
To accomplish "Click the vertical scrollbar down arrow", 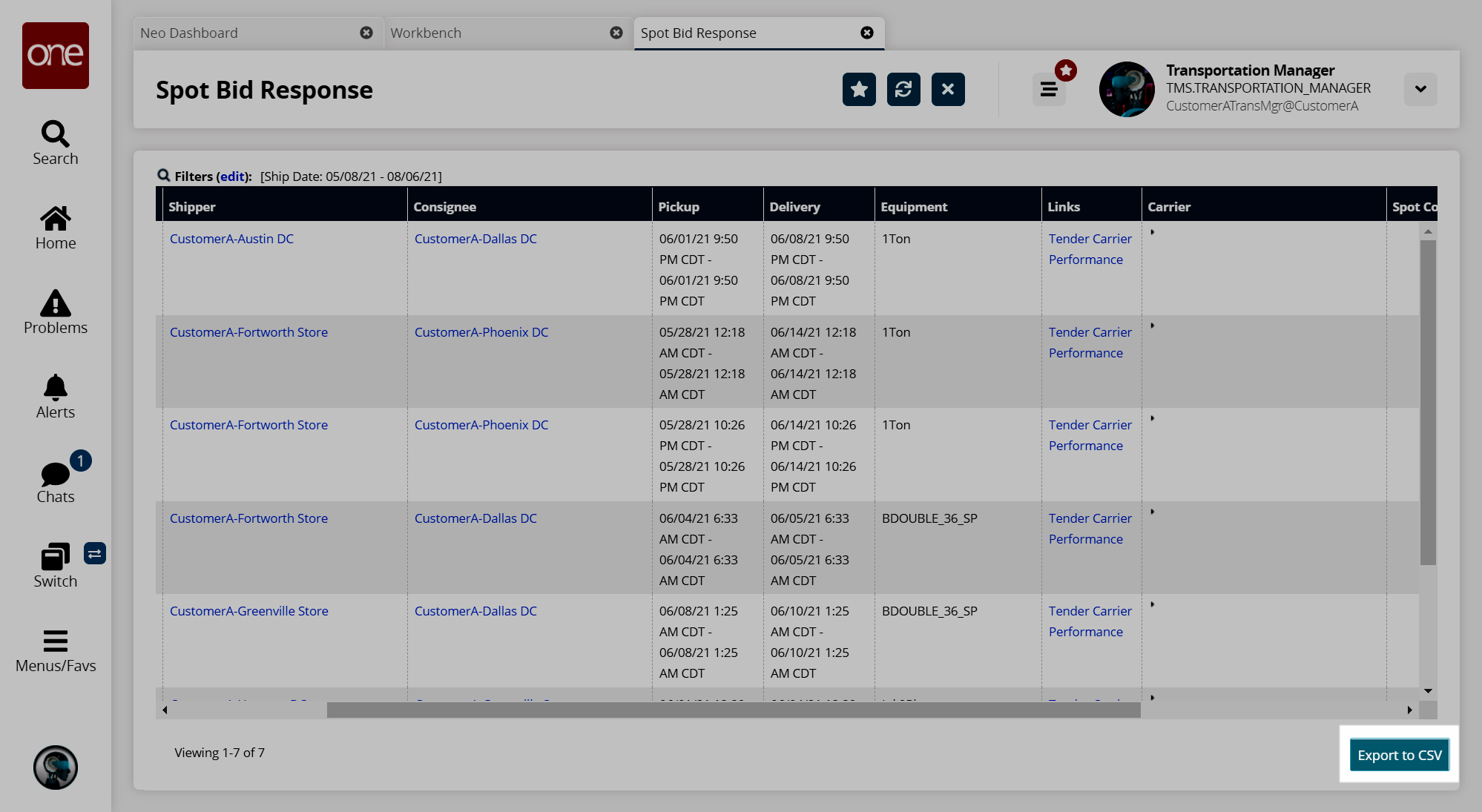I will pyautogui.click(x=1428, y=691).
